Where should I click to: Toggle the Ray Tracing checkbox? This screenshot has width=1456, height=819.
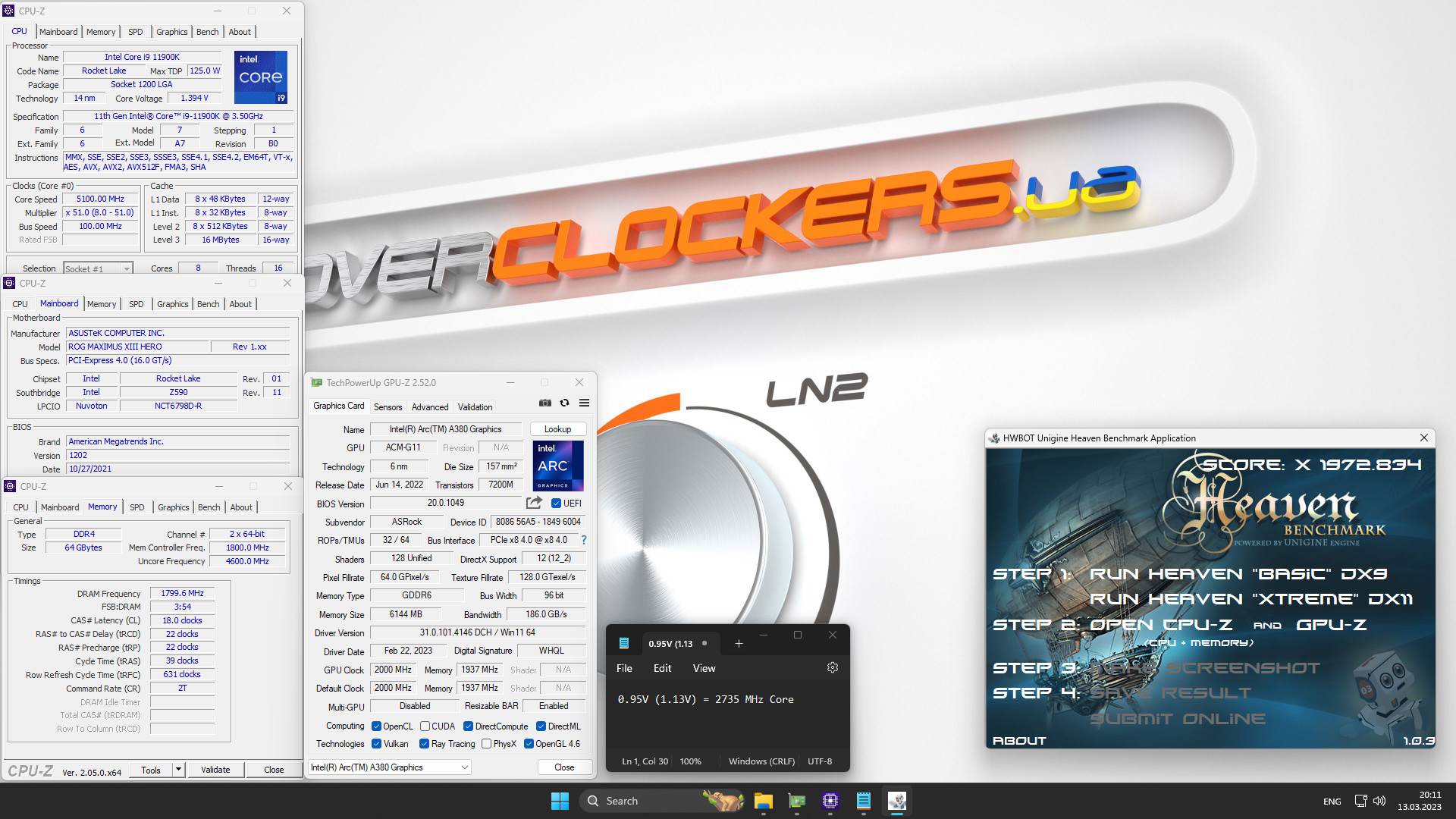(424, 744)
